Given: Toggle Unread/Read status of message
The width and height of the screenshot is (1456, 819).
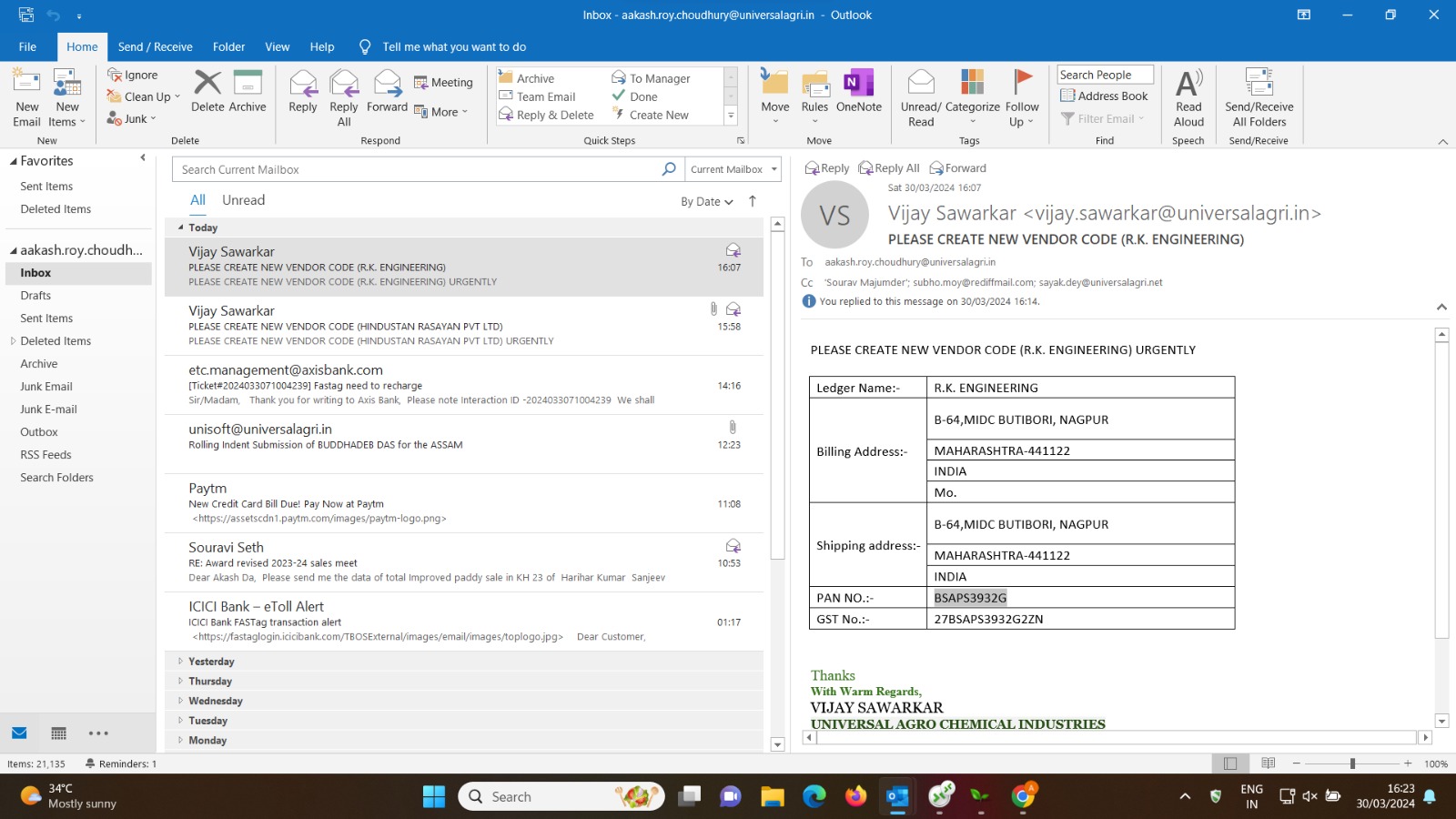Looking at the screenshot, I should coord(921,96).
